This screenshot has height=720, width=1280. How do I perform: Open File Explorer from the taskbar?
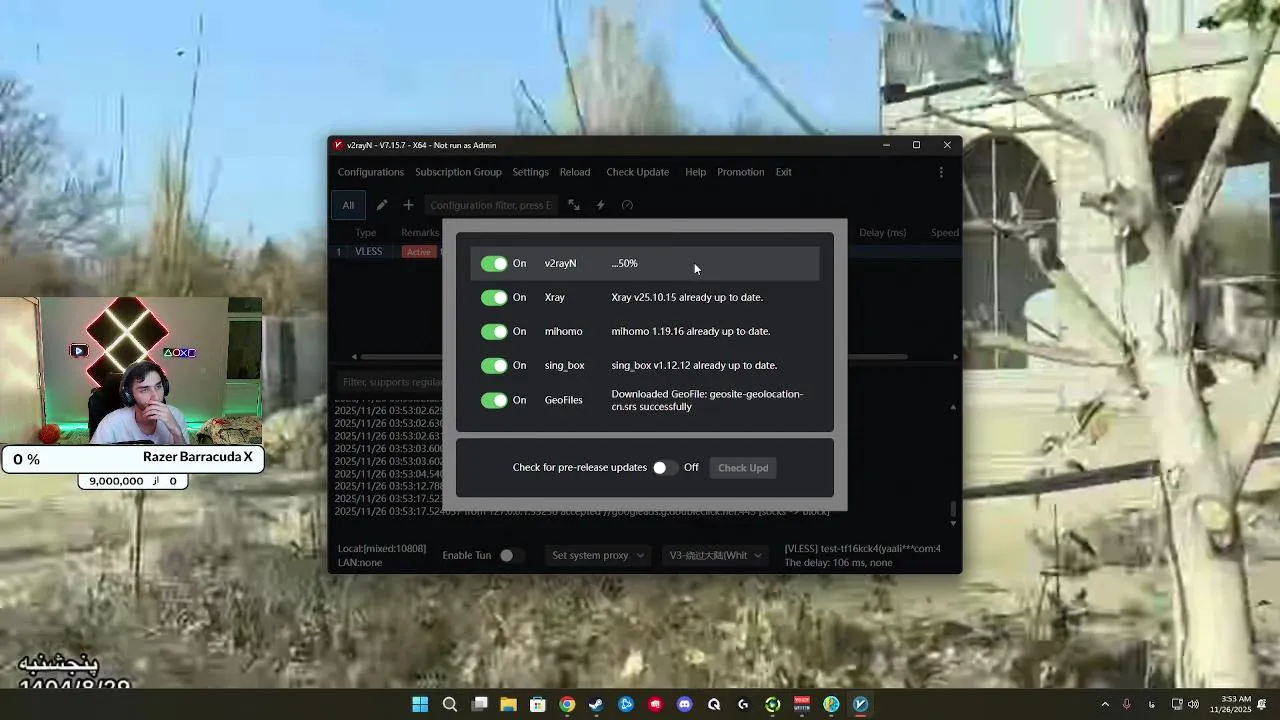[508, 705]
